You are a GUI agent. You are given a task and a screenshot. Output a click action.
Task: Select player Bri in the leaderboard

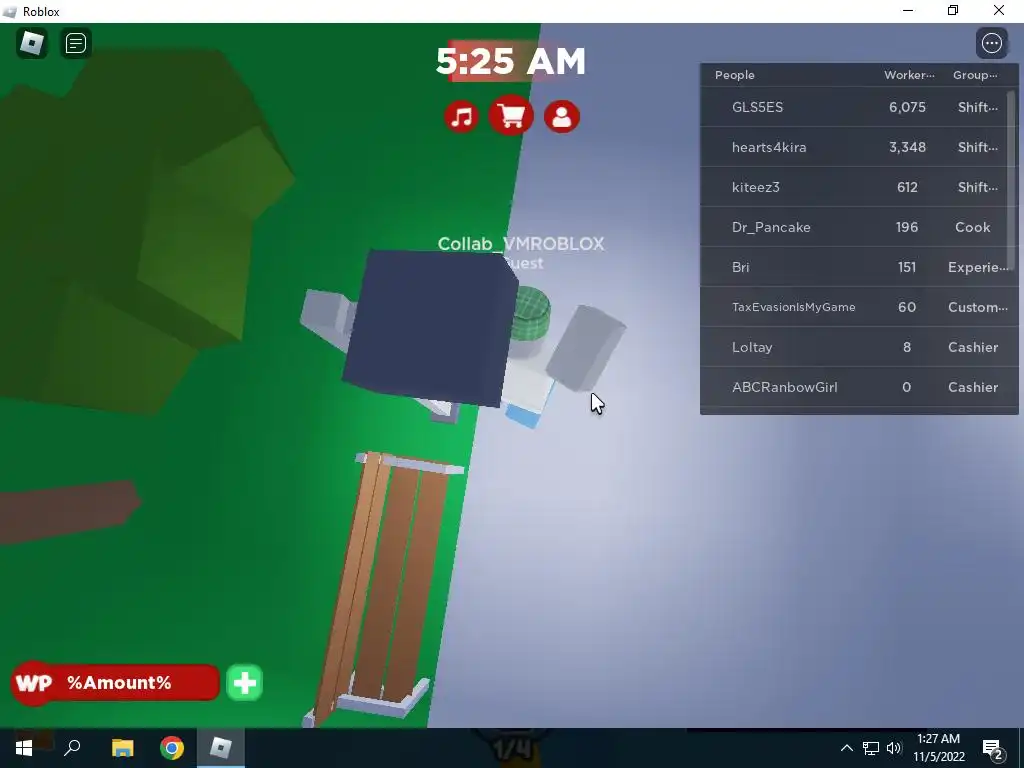[855, 267]
